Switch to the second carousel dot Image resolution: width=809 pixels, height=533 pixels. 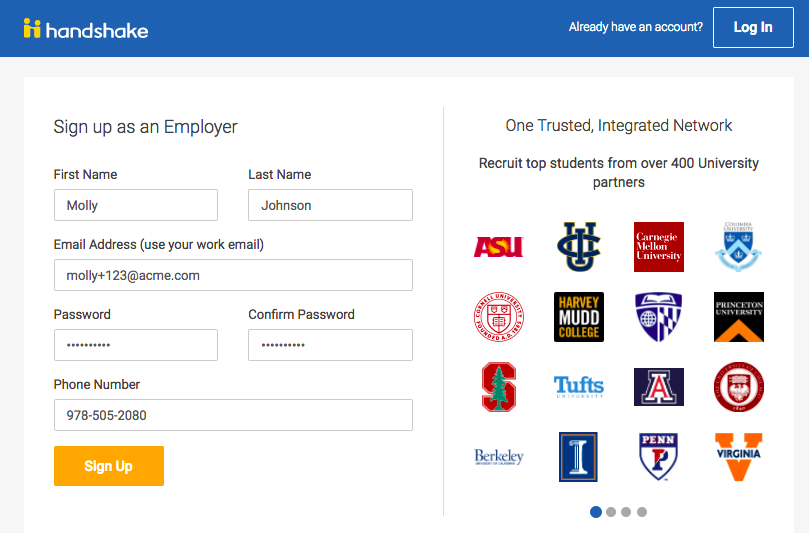click(x=611, y=512)
